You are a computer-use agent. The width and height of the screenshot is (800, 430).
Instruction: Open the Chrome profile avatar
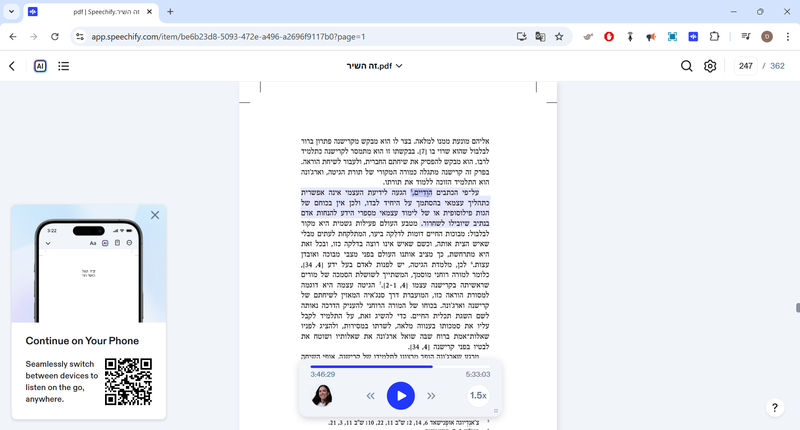coord(766,37)
